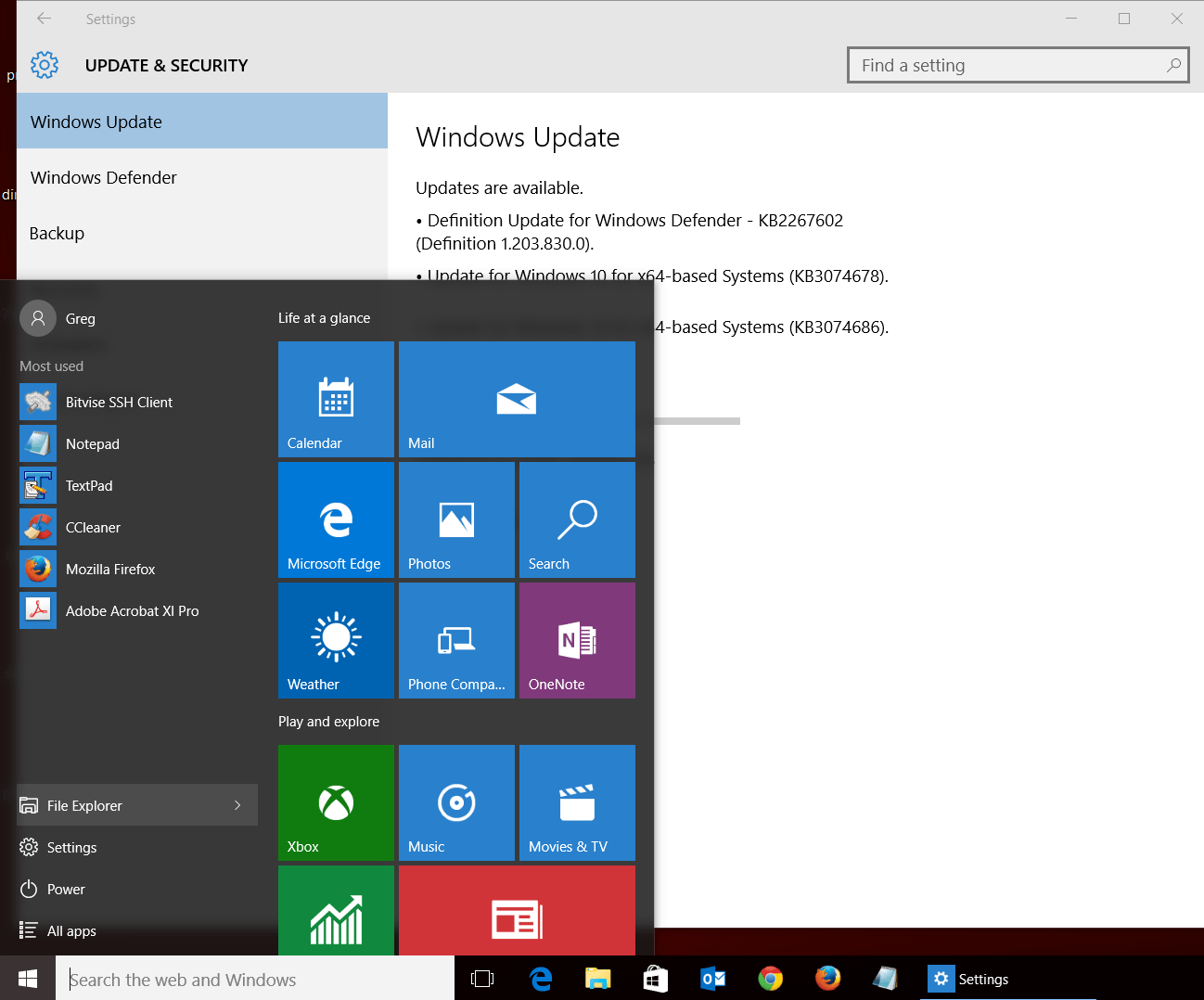Viewport: 1204px width, 1000px height.
Task: Open the Movies & TV tile
Action: coord(577,802)
